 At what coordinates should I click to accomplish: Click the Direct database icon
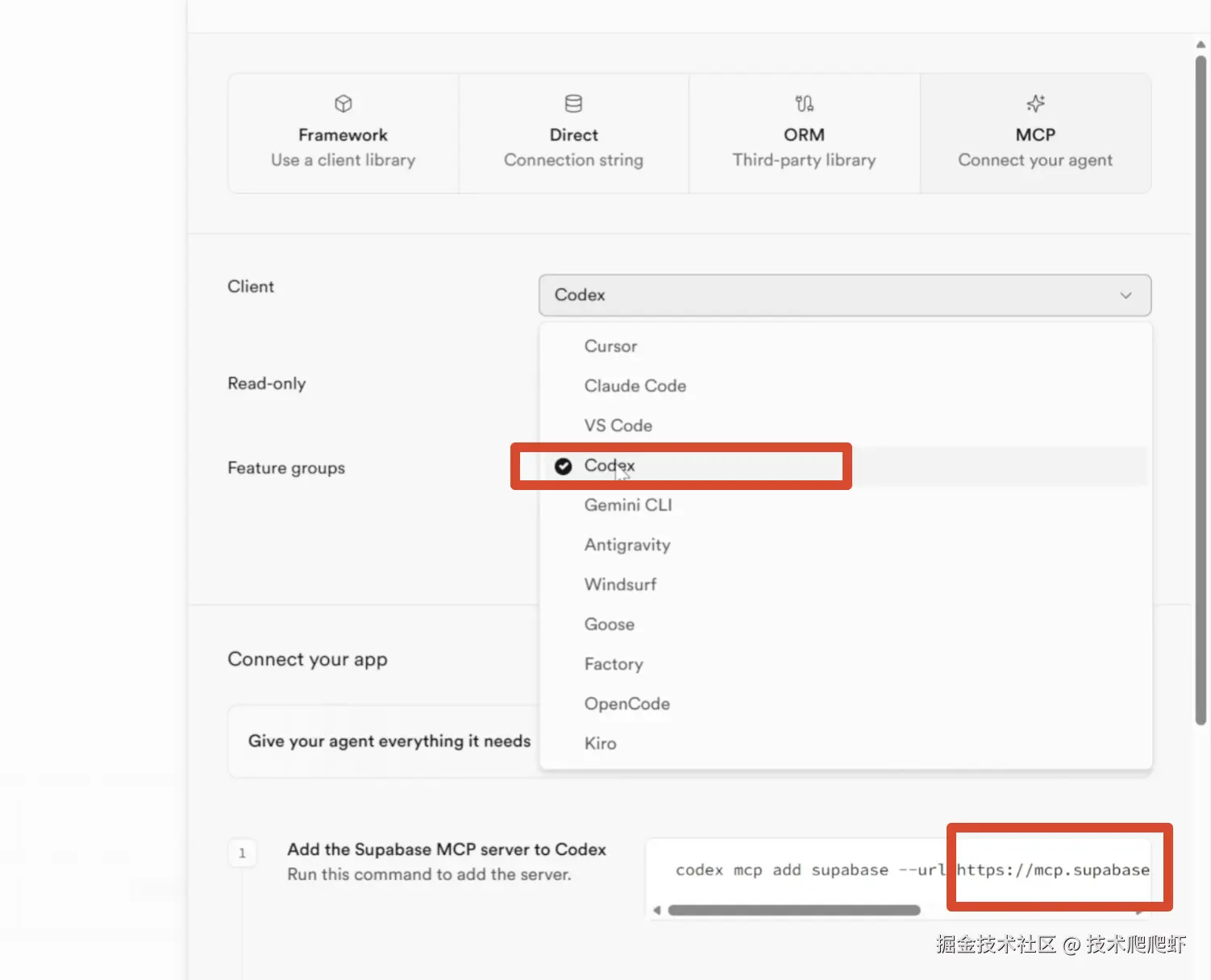573,104
